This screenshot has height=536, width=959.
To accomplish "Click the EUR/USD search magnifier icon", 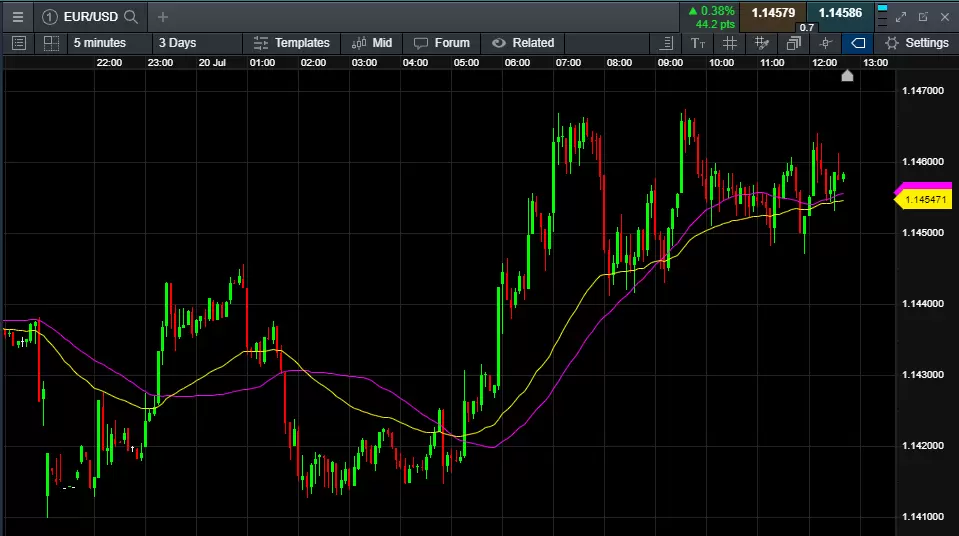I will pyautogui.click(x=130, y=17).
